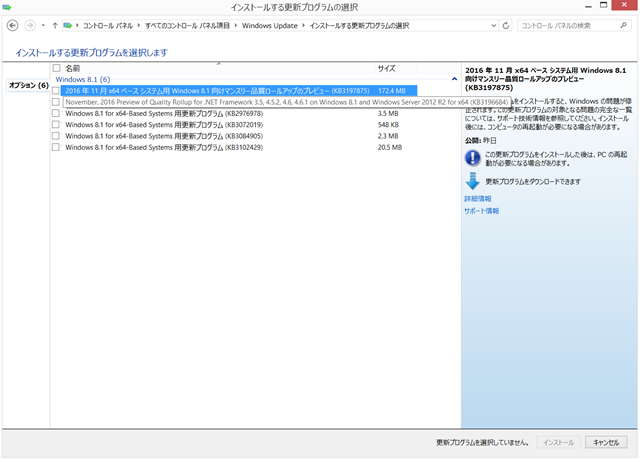Image resolution: width=640 pixels, height=460 pixels.
Task: Select the highlighted KB3197875 rollup preview row
Action: pyautogui.click(x=239, y=91)
